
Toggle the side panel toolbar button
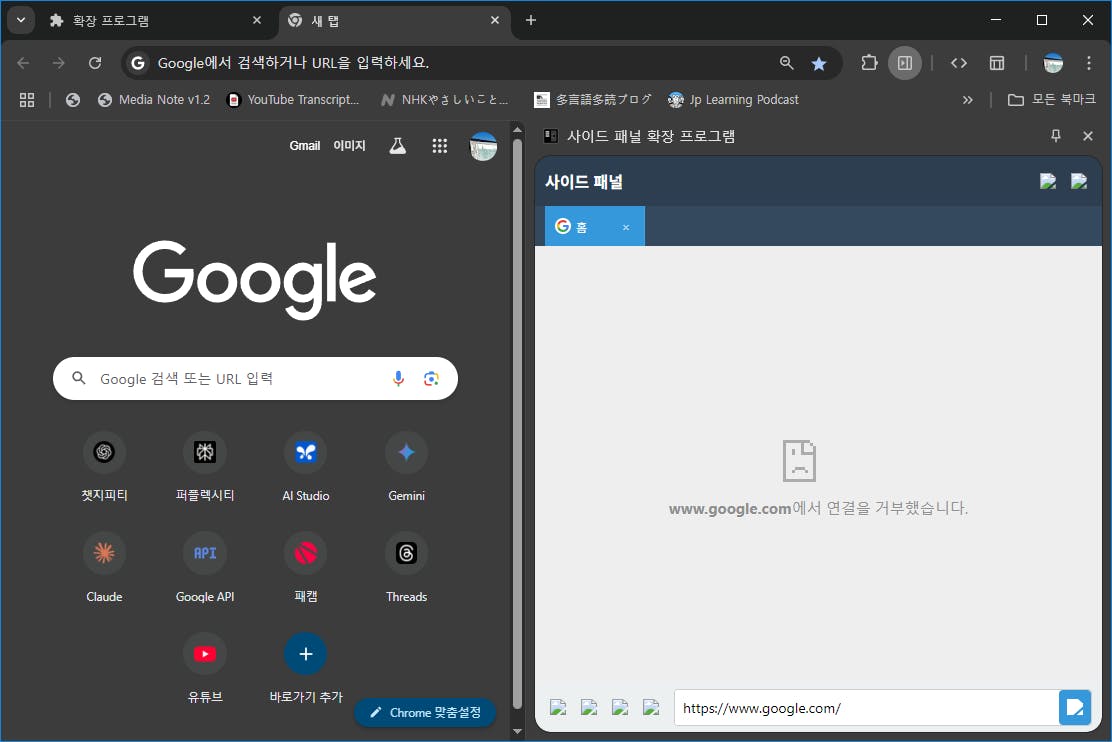tap(905, 63)
